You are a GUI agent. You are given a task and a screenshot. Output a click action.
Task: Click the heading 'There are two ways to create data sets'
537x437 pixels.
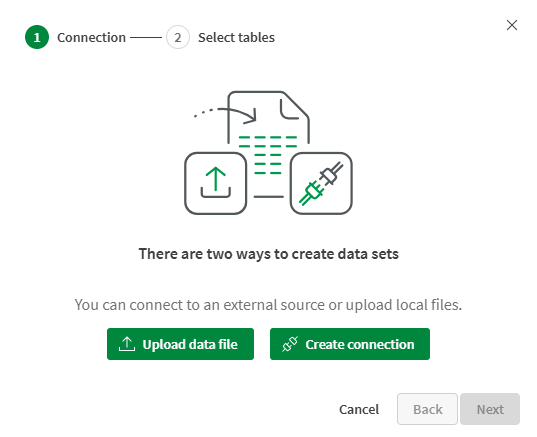[x=268, y=254]
